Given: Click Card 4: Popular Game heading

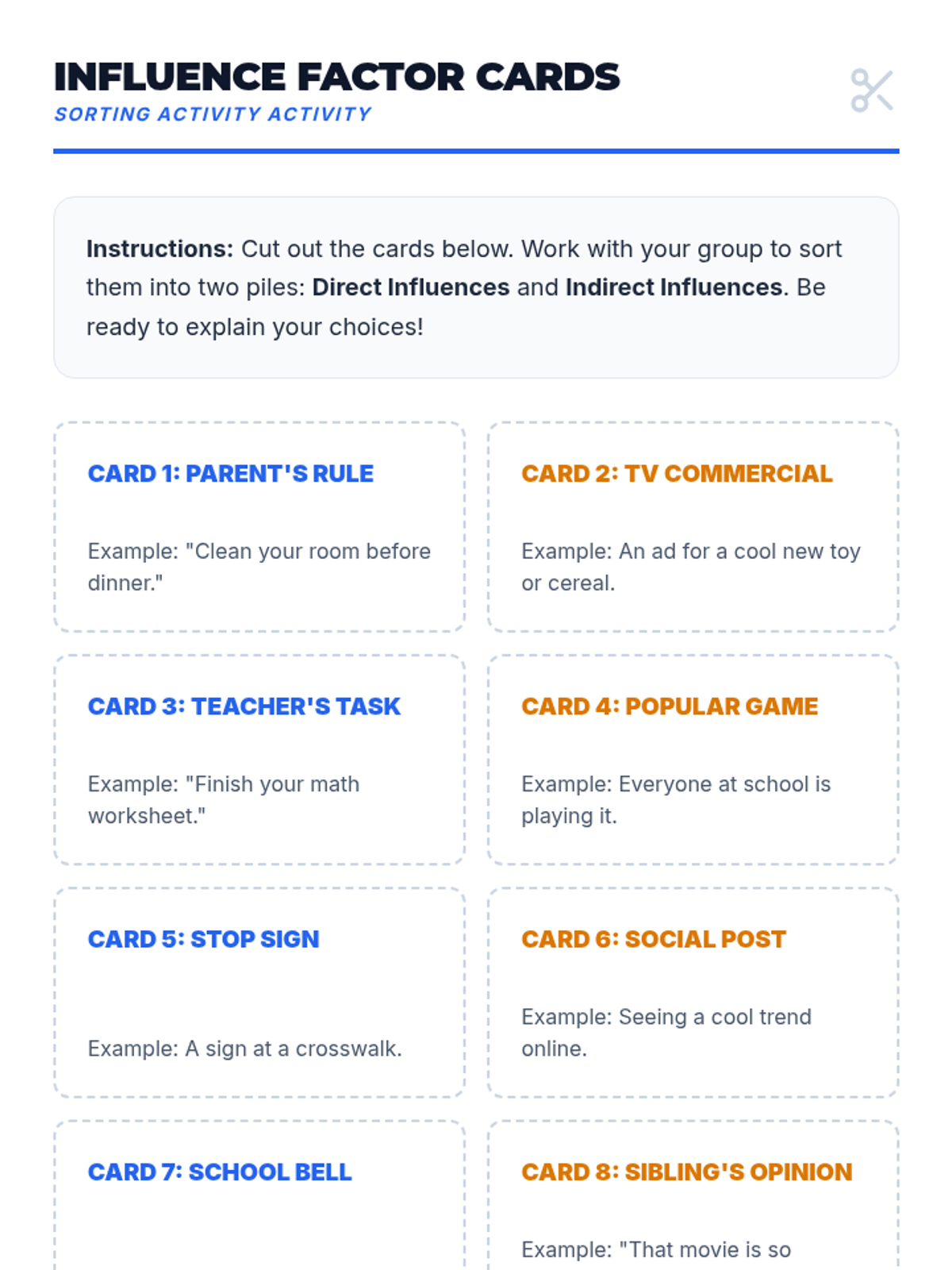Looking at the screenshot, I should (670, 706).
